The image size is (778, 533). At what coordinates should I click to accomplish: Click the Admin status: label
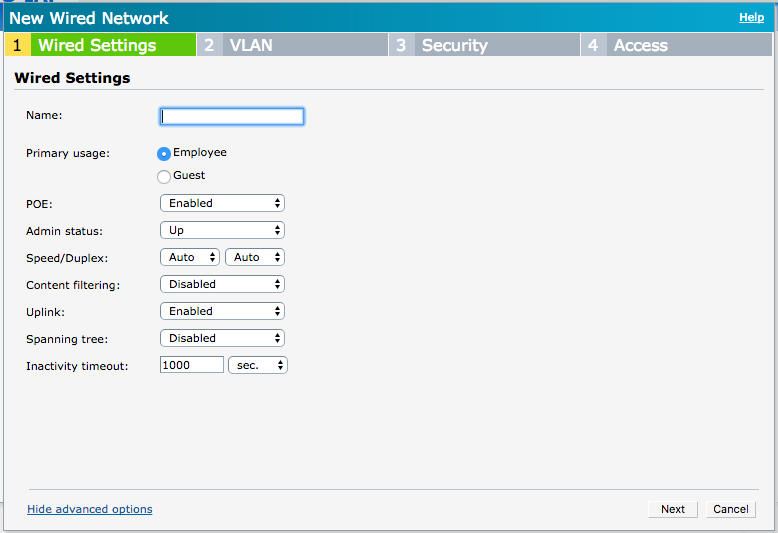pos(65,231)
